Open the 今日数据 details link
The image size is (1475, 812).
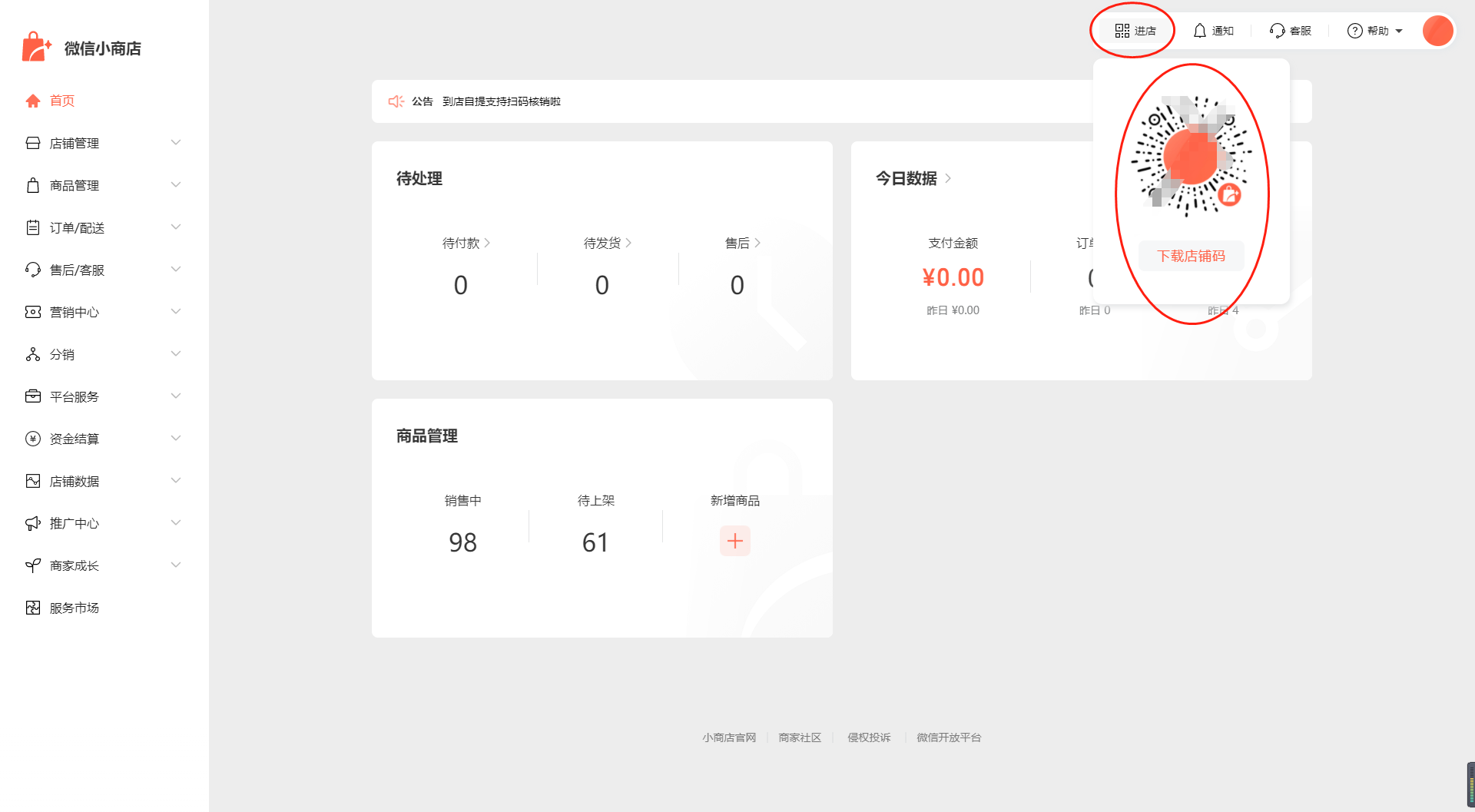coord(913,178)
